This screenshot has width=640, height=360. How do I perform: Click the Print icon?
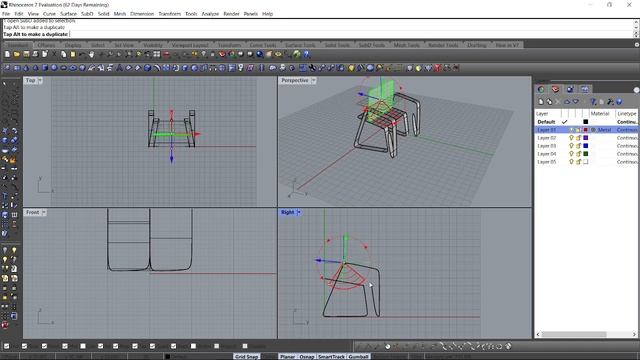35,54
